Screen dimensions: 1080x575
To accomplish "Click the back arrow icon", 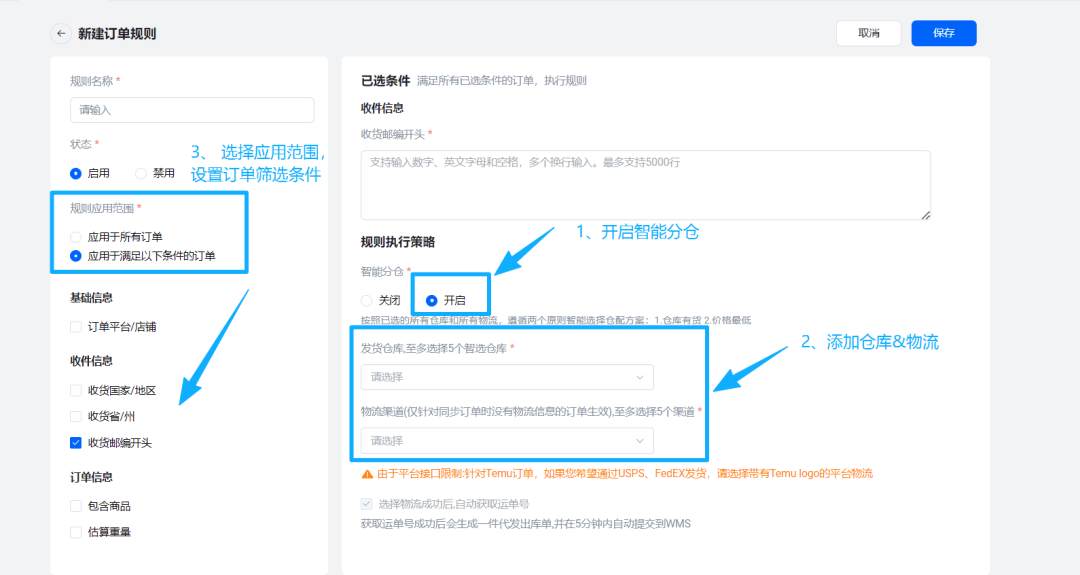I will click(62, 33).
